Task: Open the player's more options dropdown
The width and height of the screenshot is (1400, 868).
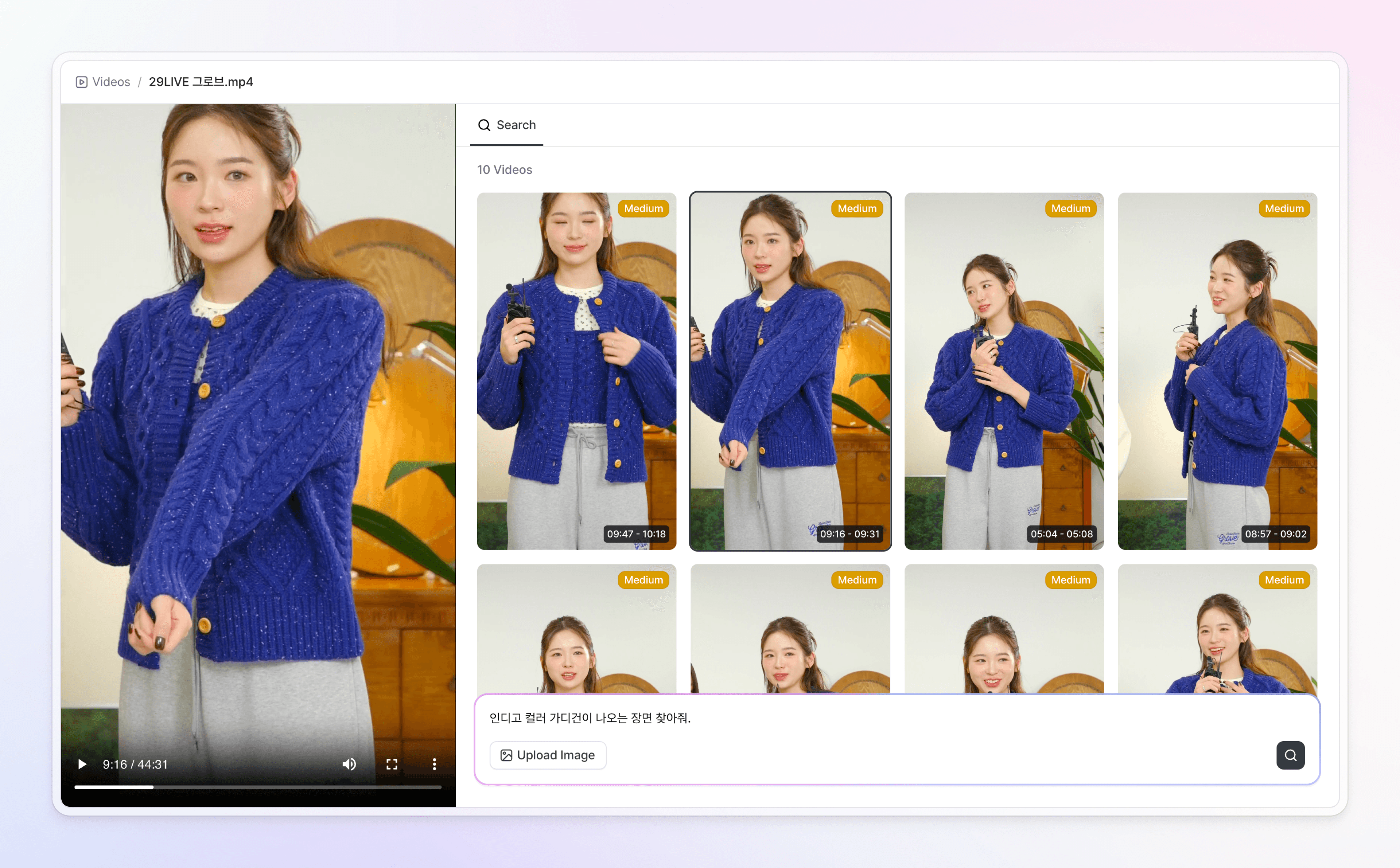Action: click(x=434, y=763)
